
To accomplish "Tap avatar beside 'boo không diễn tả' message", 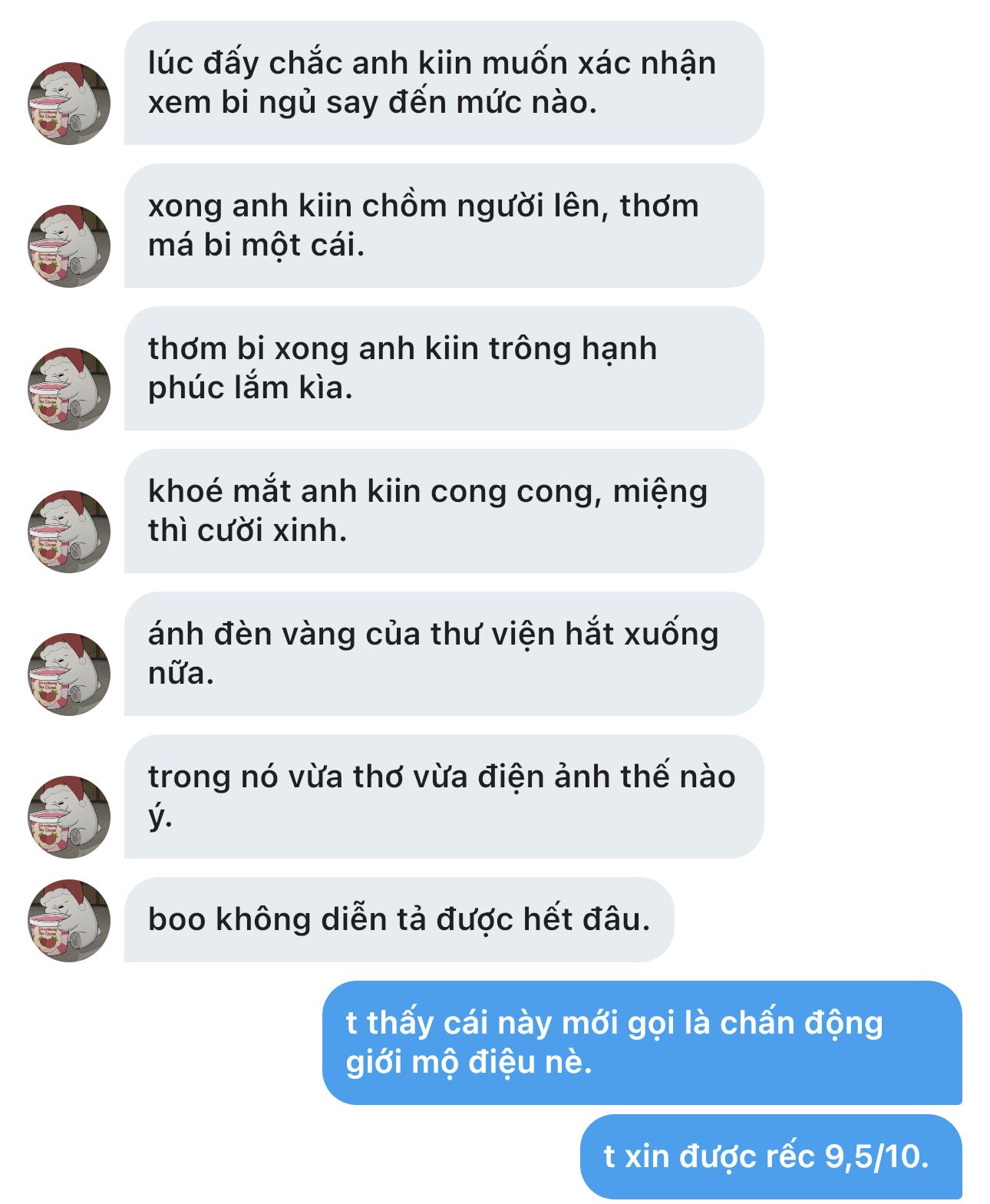I will point(69,921).
